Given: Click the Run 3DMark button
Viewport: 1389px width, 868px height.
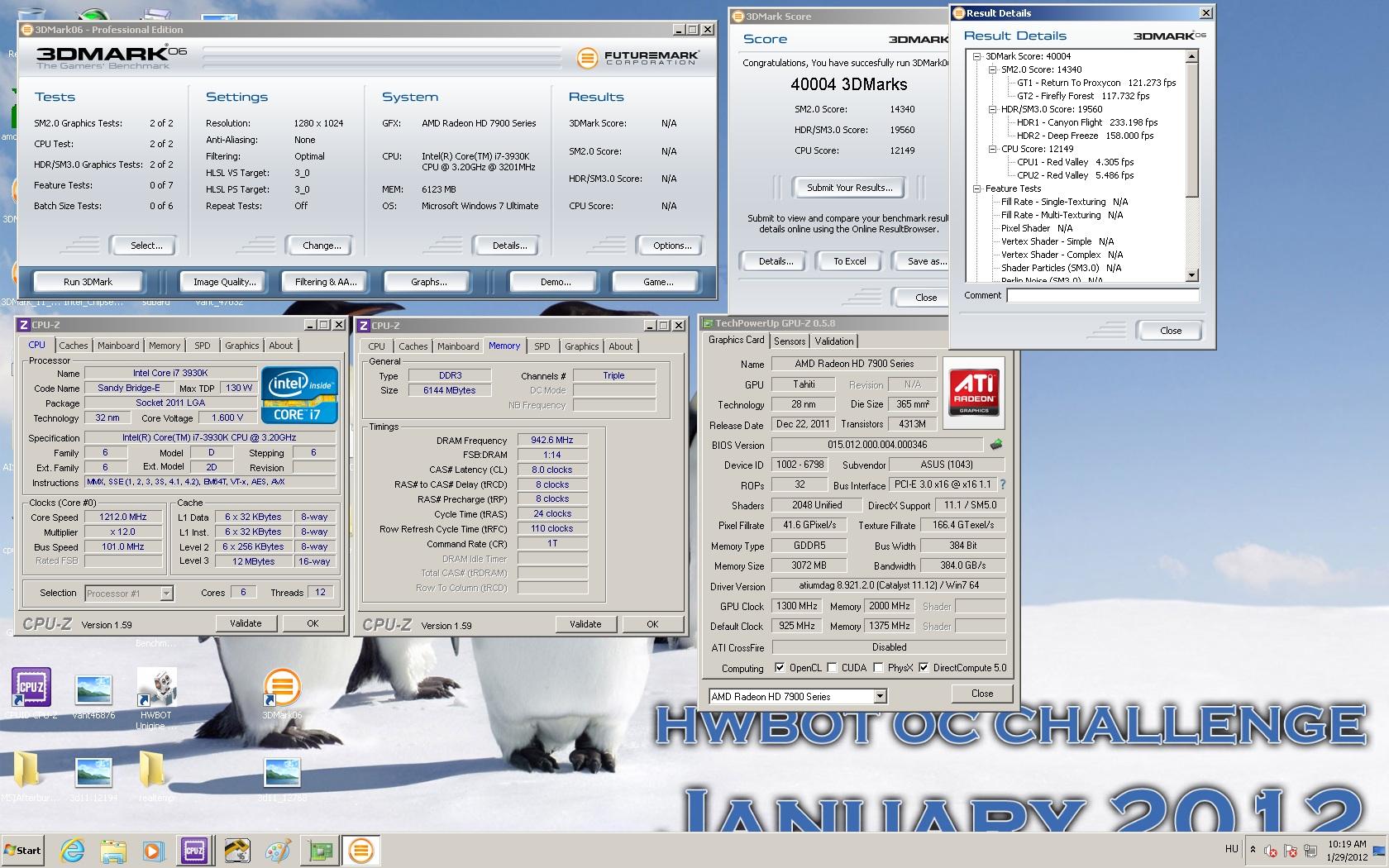Looking at the screenshot, I should pyautogui.click(x=88, y=282).
